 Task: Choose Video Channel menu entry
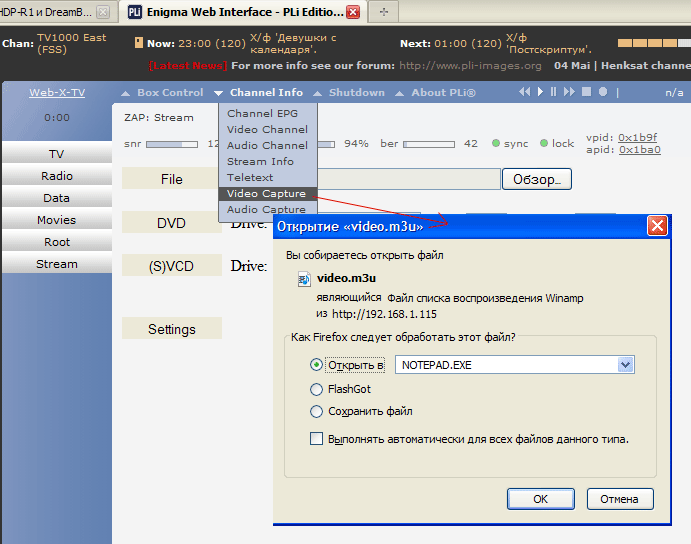(x=267, y=130)
